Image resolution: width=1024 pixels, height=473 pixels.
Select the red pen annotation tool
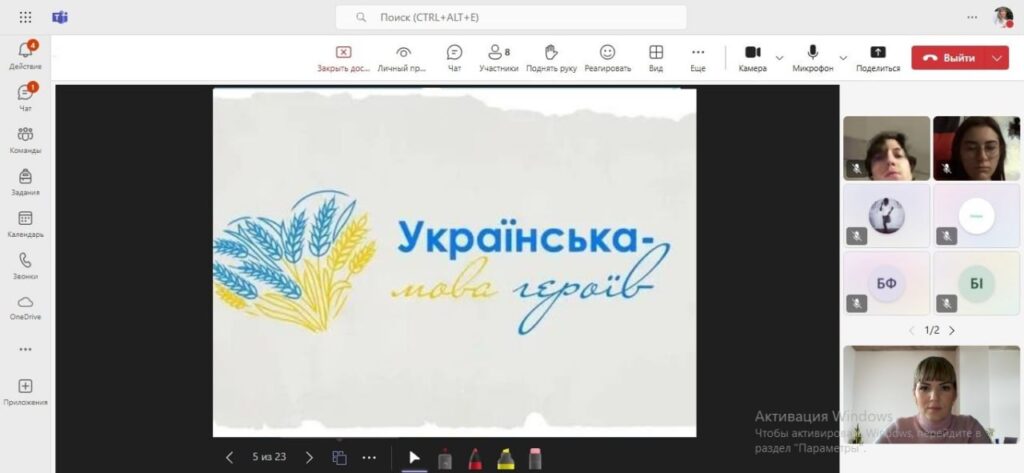click(x=475, y=458)
